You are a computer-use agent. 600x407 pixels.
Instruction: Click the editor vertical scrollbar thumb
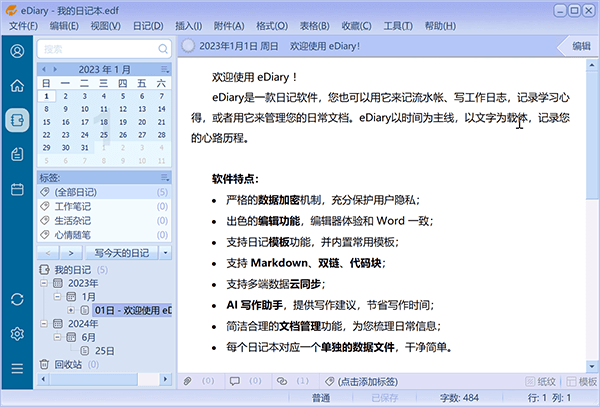point(592,135)
